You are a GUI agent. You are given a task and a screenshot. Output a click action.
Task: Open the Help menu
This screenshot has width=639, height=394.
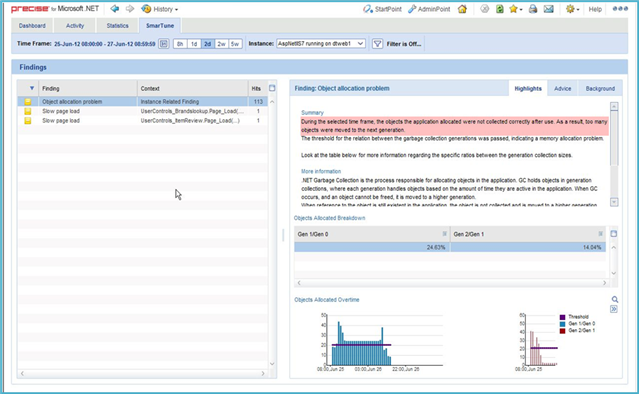pos(595,9)
